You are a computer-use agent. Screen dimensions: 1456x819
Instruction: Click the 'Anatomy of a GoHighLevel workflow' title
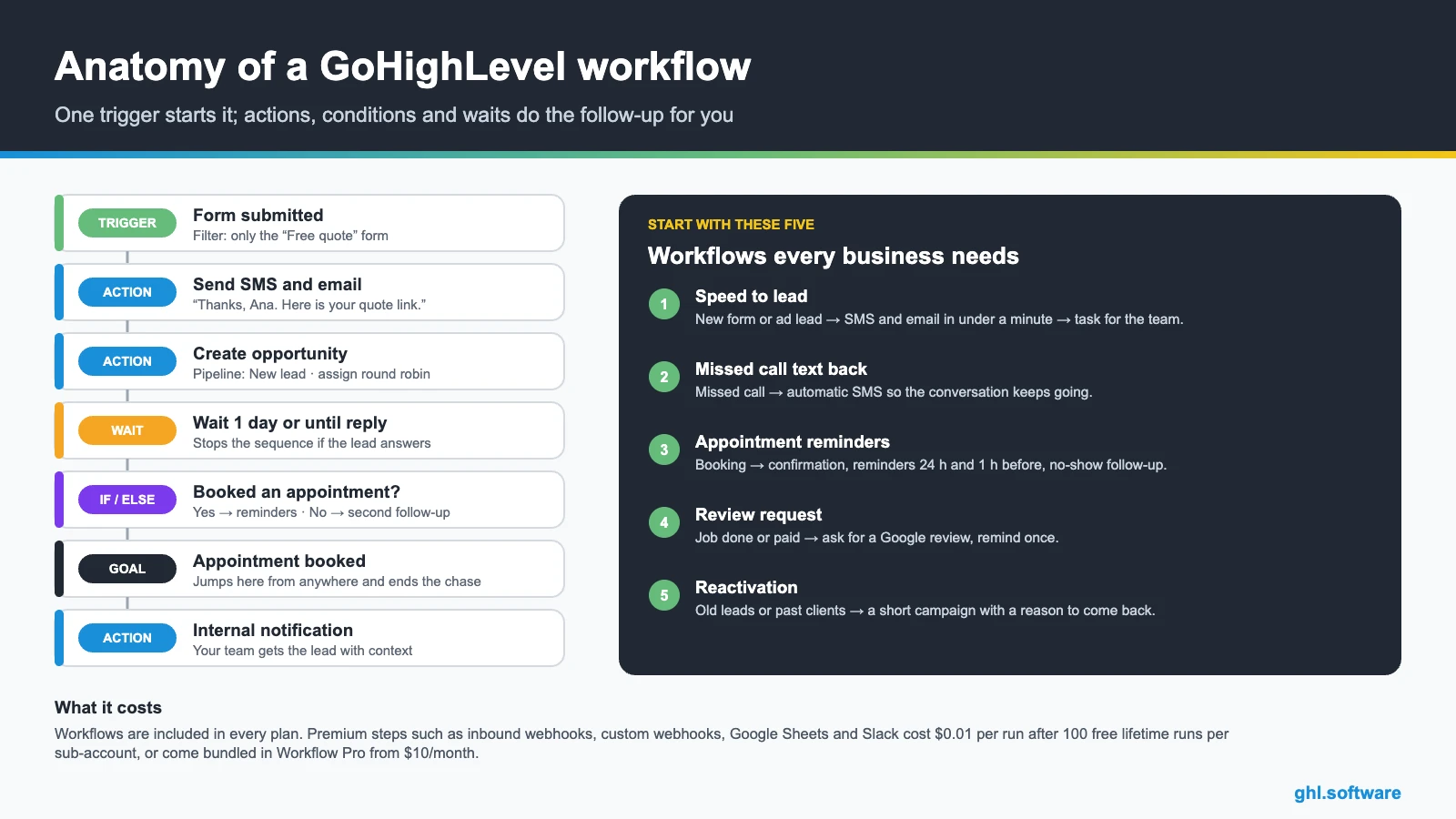tap(402, 66)
